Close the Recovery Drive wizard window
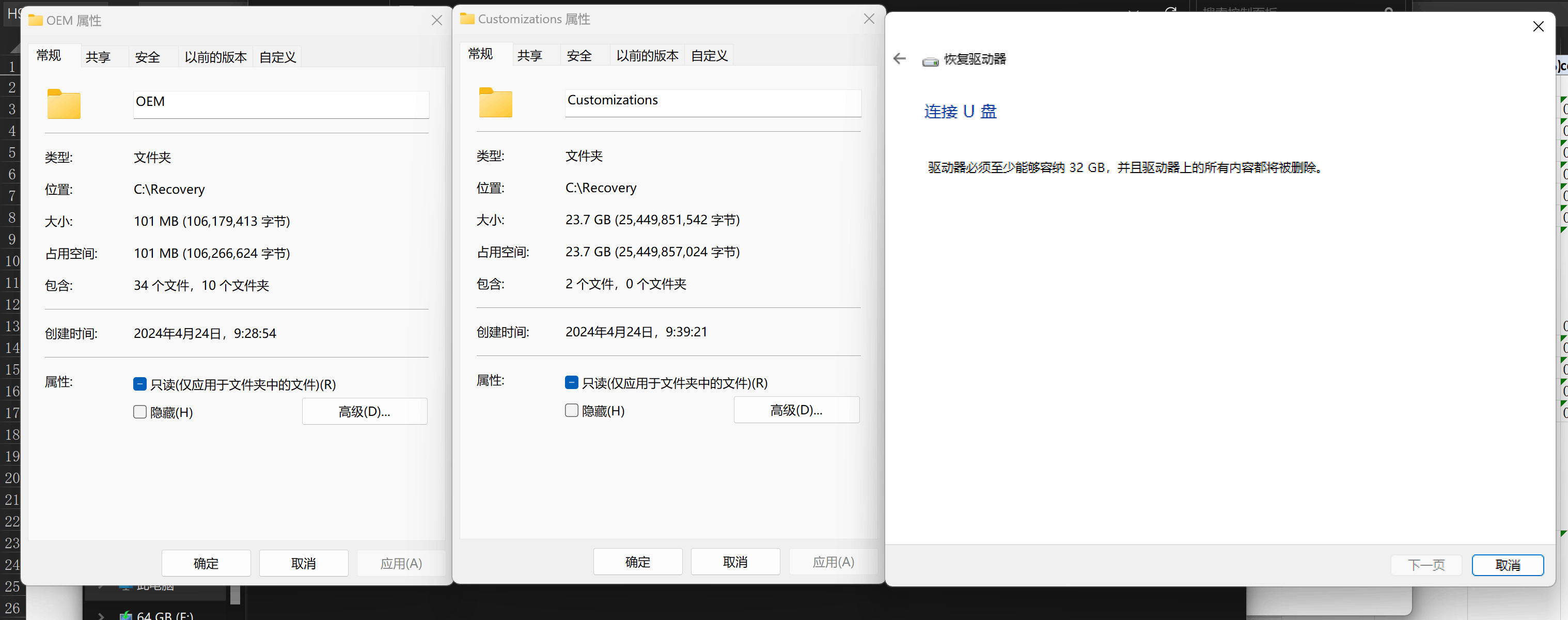 click(1538, 26)
